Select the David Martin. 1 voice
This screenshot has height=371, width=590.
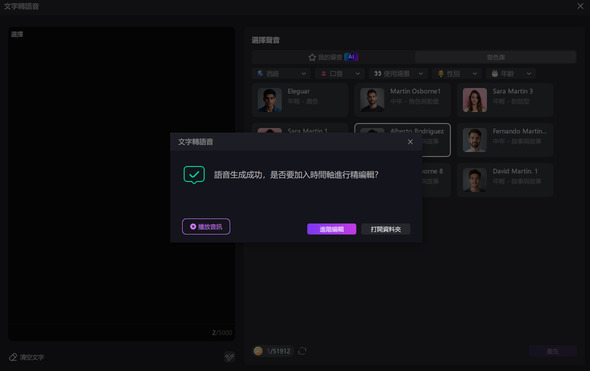505,180
